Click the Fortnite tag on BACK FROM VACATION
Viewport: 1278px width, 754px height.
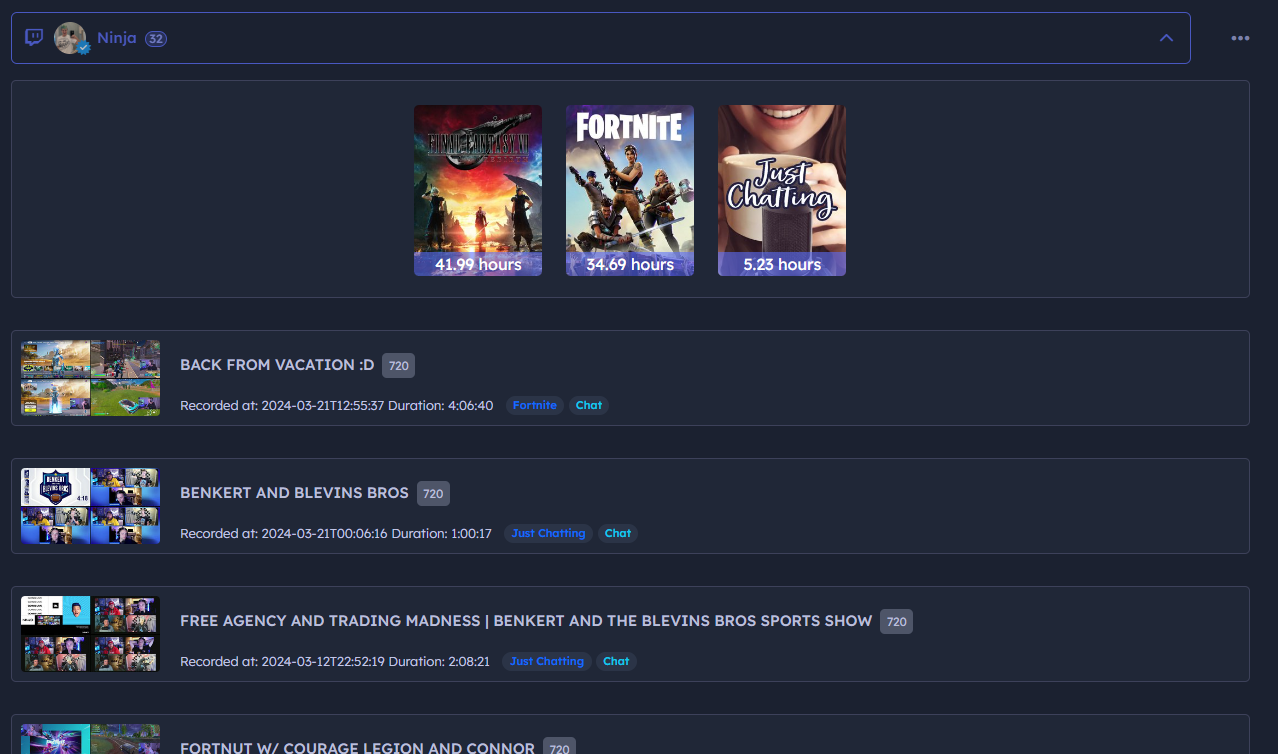[x=535, y=405]
